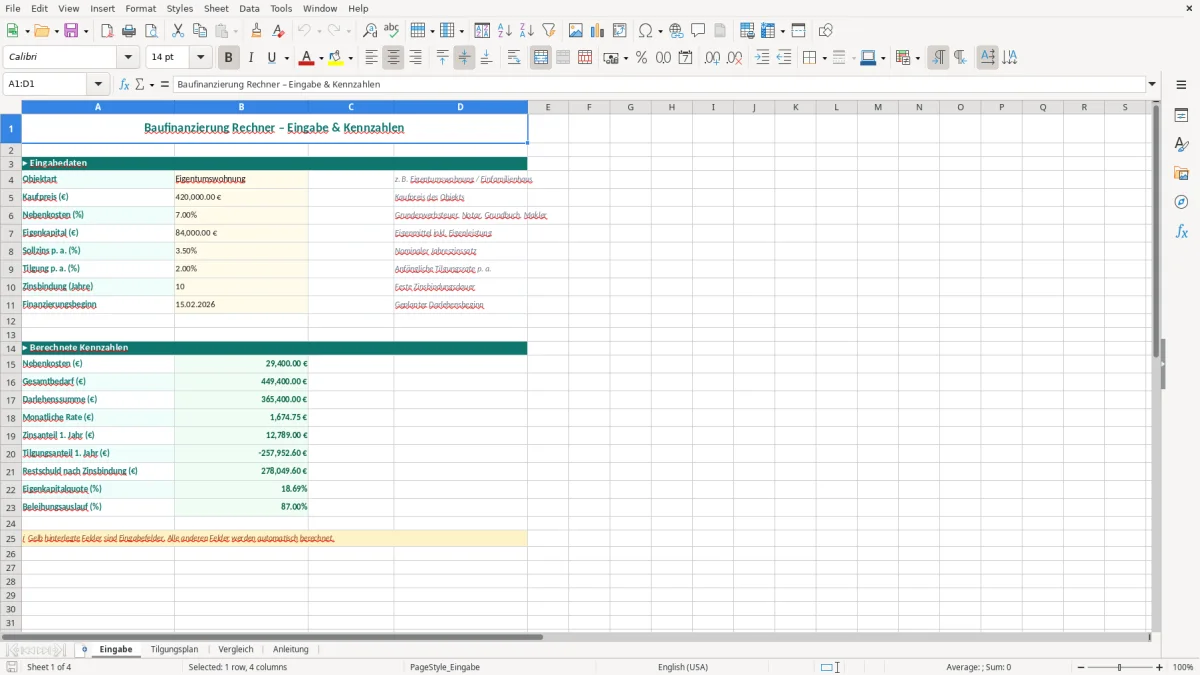
Task: Click the formula input line
Action: click(659, 84)
